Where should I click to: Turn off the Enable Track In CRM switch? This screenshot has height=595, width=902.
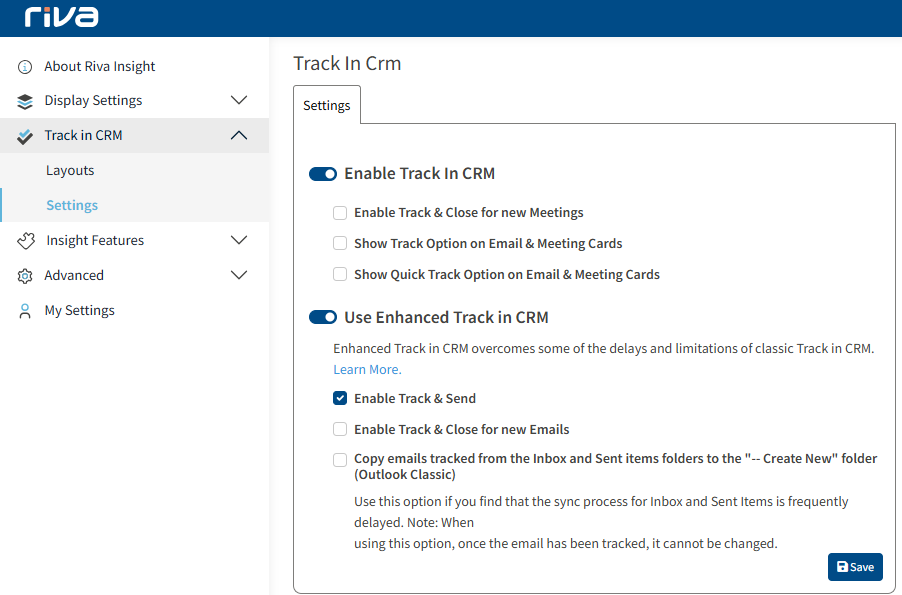pos(323,174)
